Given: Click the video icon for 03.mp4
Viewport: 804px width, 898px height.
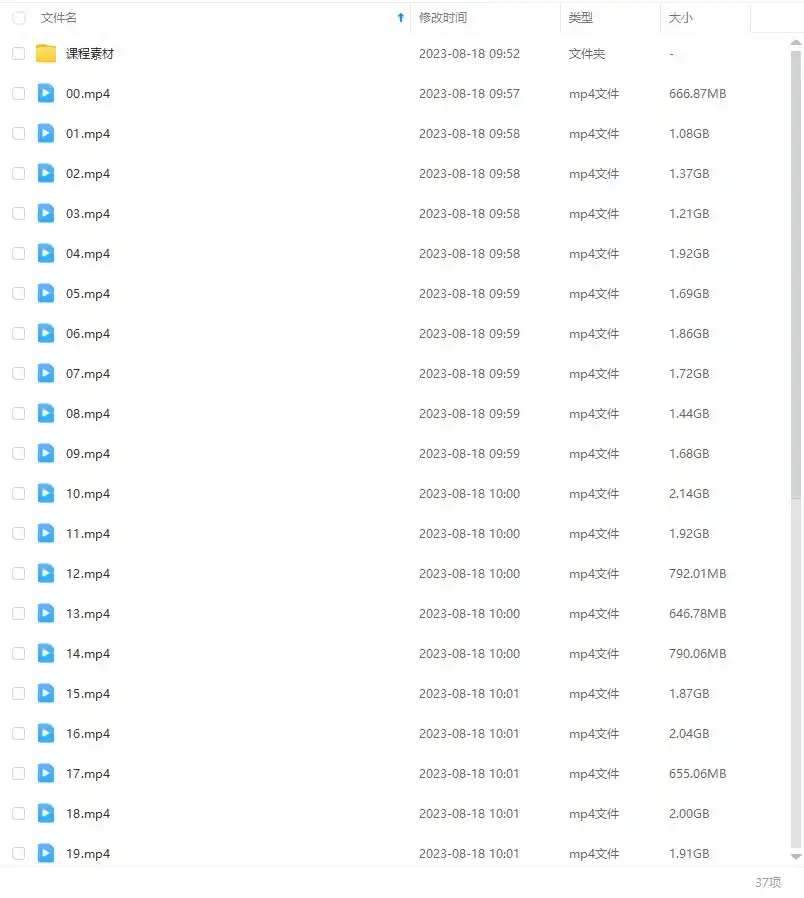Looking at the screenshot, I should (46, 214).
